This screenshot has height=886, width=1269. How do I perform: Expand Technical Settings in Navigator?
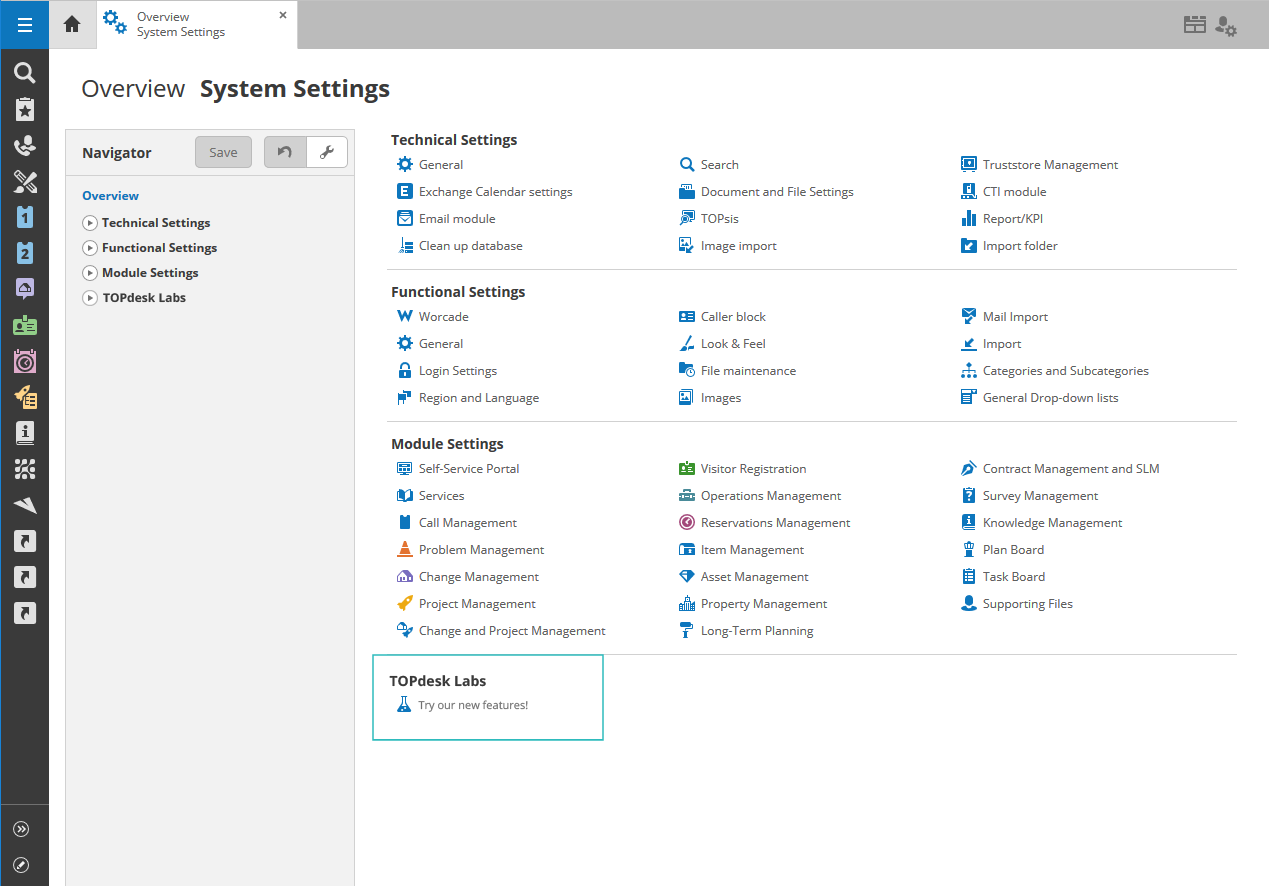[x=90, y=223]
